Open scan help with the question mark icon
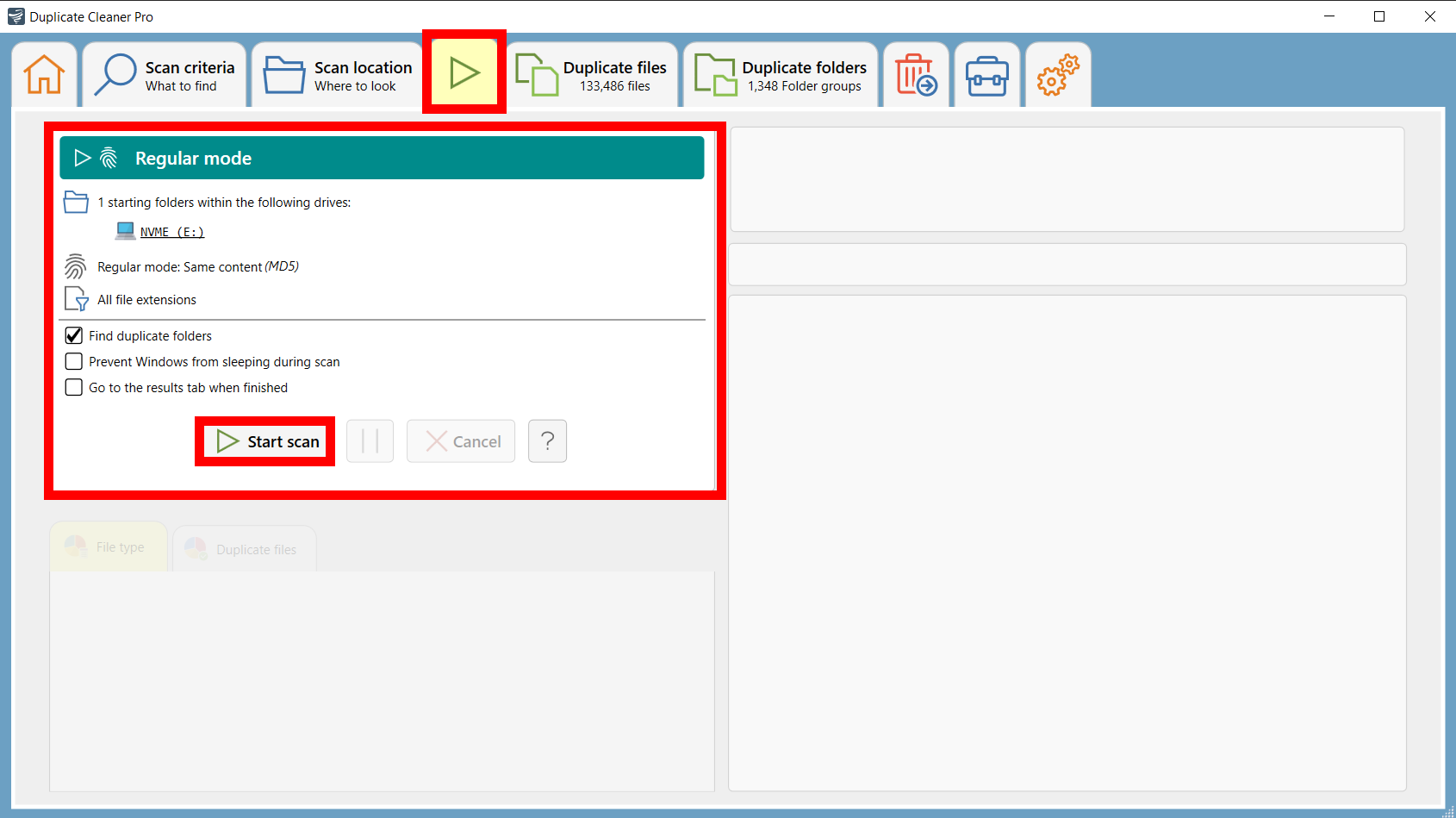The image size is (1456, 818). point(547,440)
